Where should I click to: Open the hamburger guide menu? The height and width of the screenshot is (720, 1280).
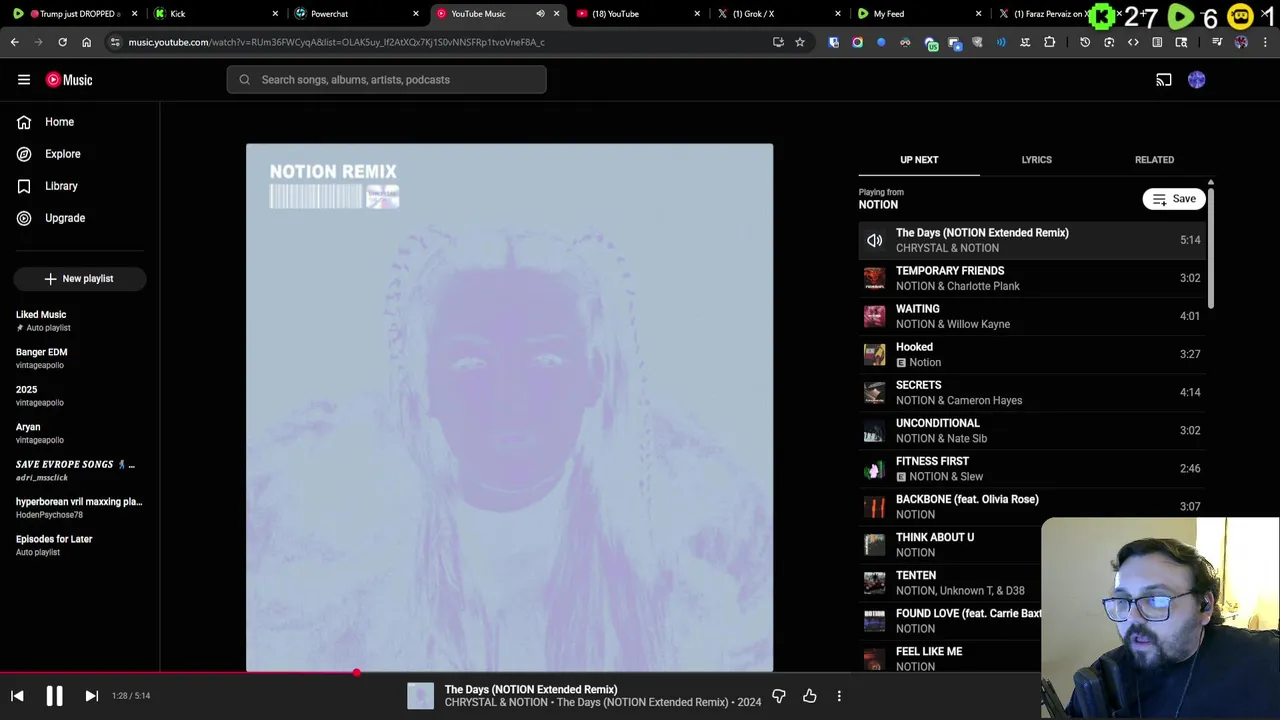tap(24, 80)
